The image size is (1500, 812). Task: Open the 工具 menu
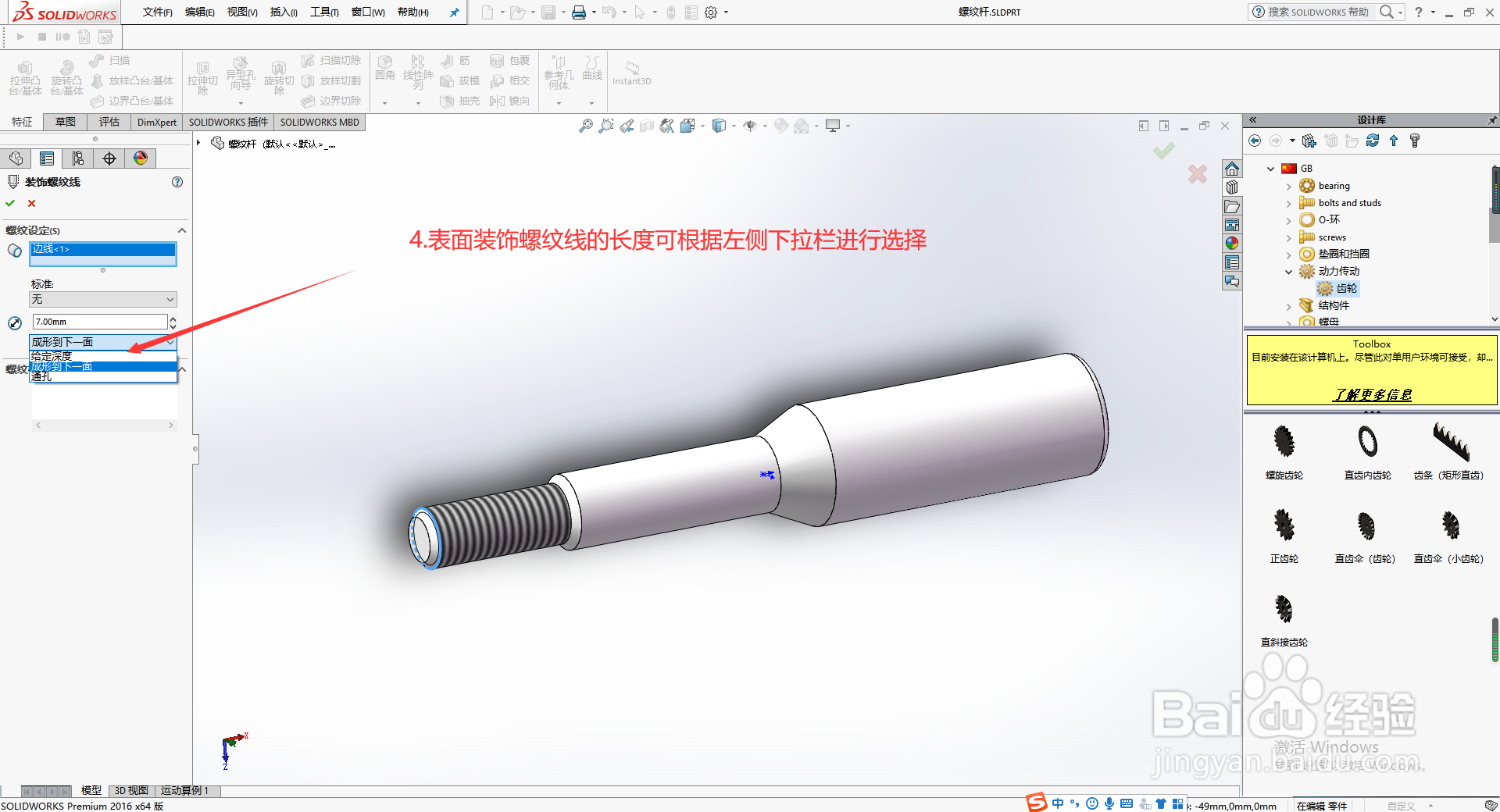[x=324, y=12]
